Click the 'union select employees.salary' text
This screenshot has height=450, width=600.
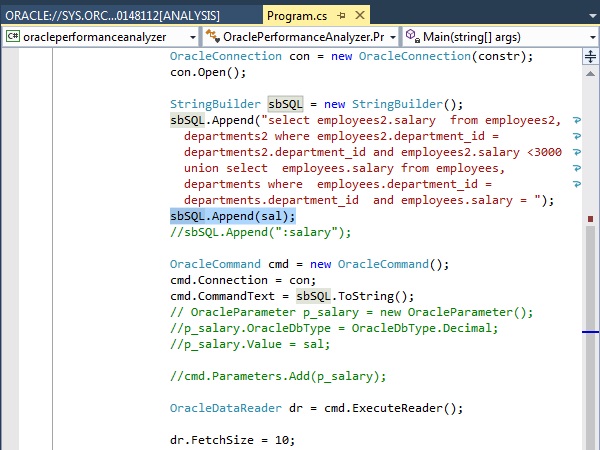point(289,168)
